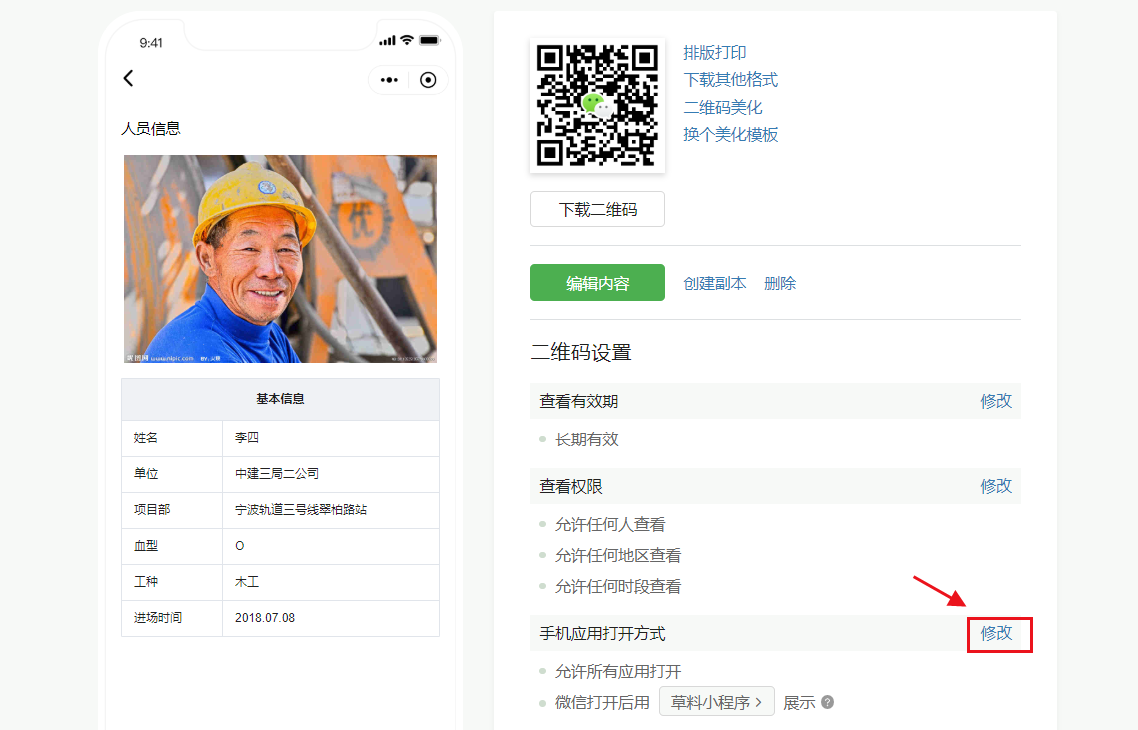The height and width of the screenshot is (730, 1138).
Task: Modify 查看权限 setting
Action: 996,486
